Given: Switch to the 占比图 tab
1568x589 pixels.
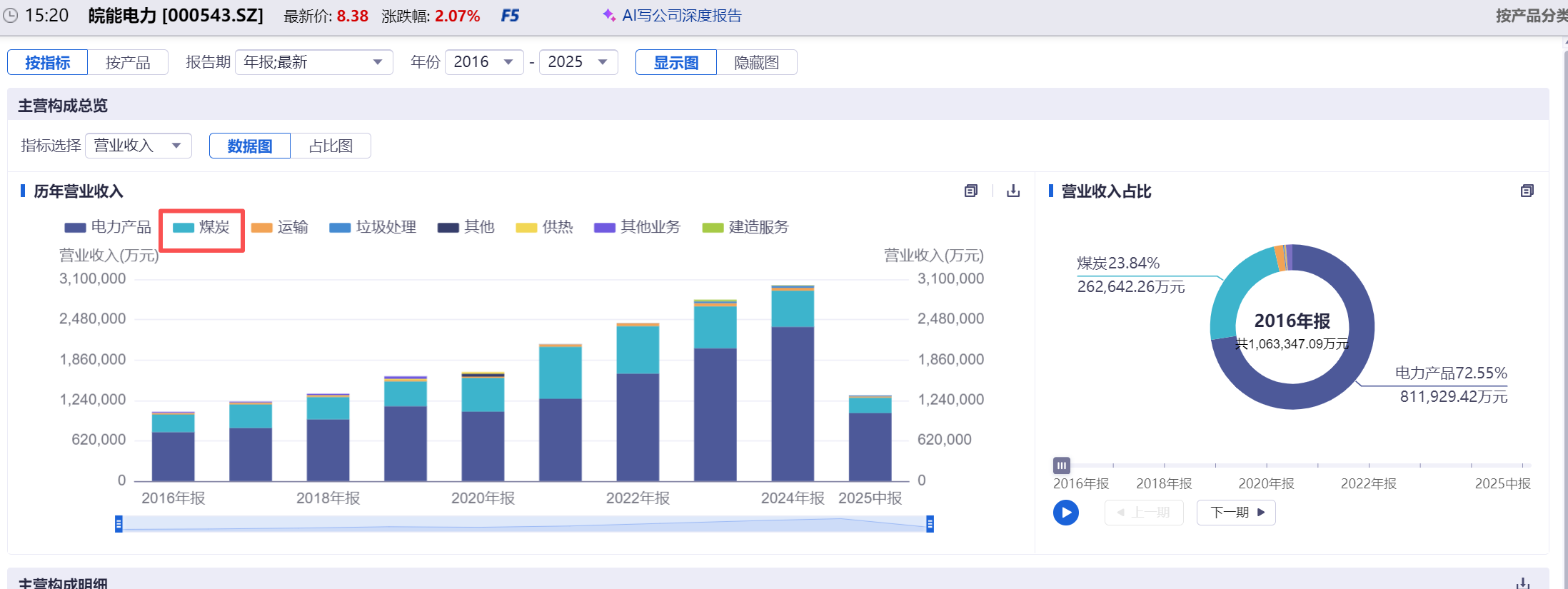Looking at the screenshot, I should [331, 146].
